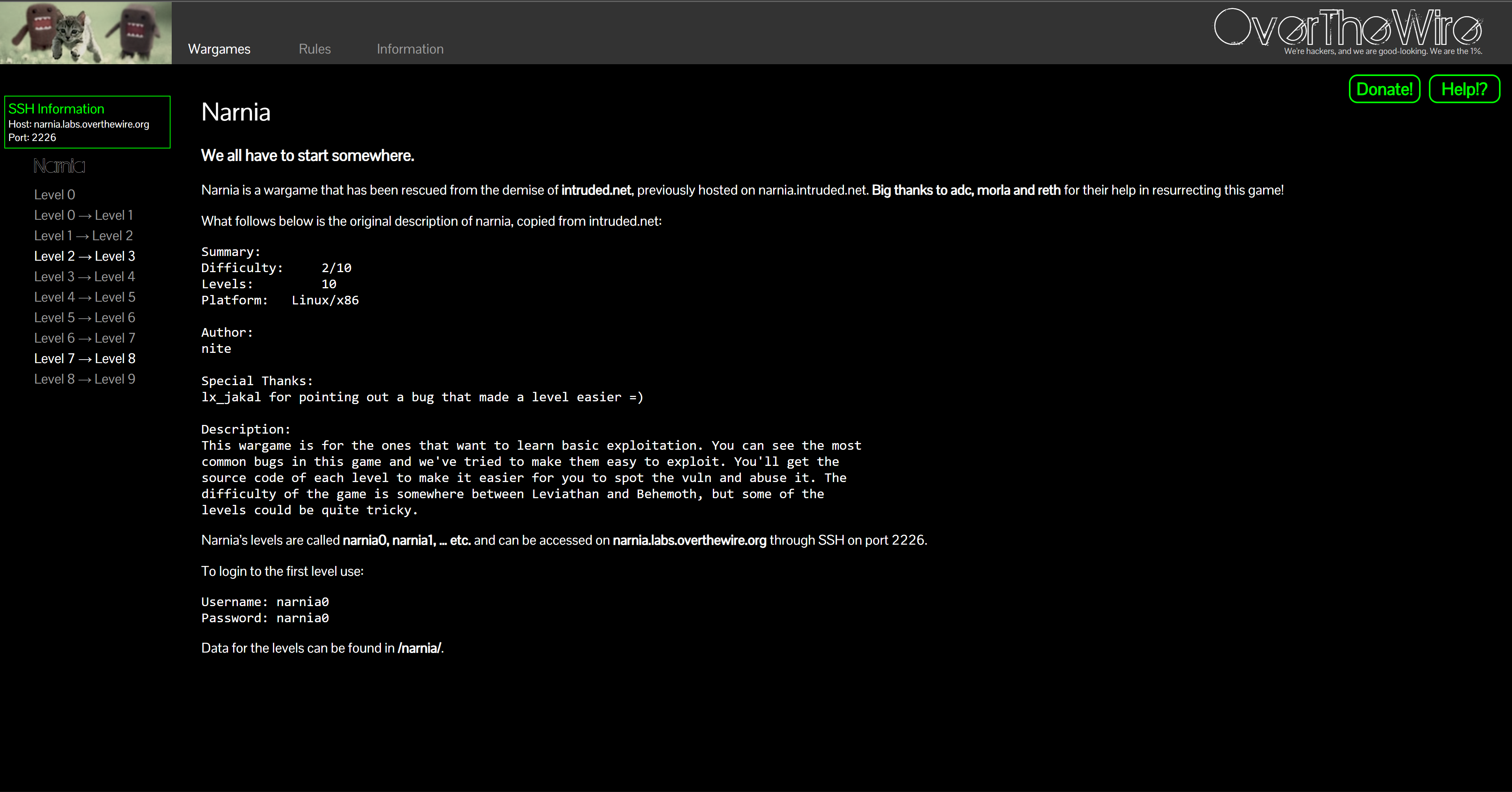The height and width of the screenshot is (792, 1512).
Task: Open the Wargames menu
Action: [x=219, y=49]
